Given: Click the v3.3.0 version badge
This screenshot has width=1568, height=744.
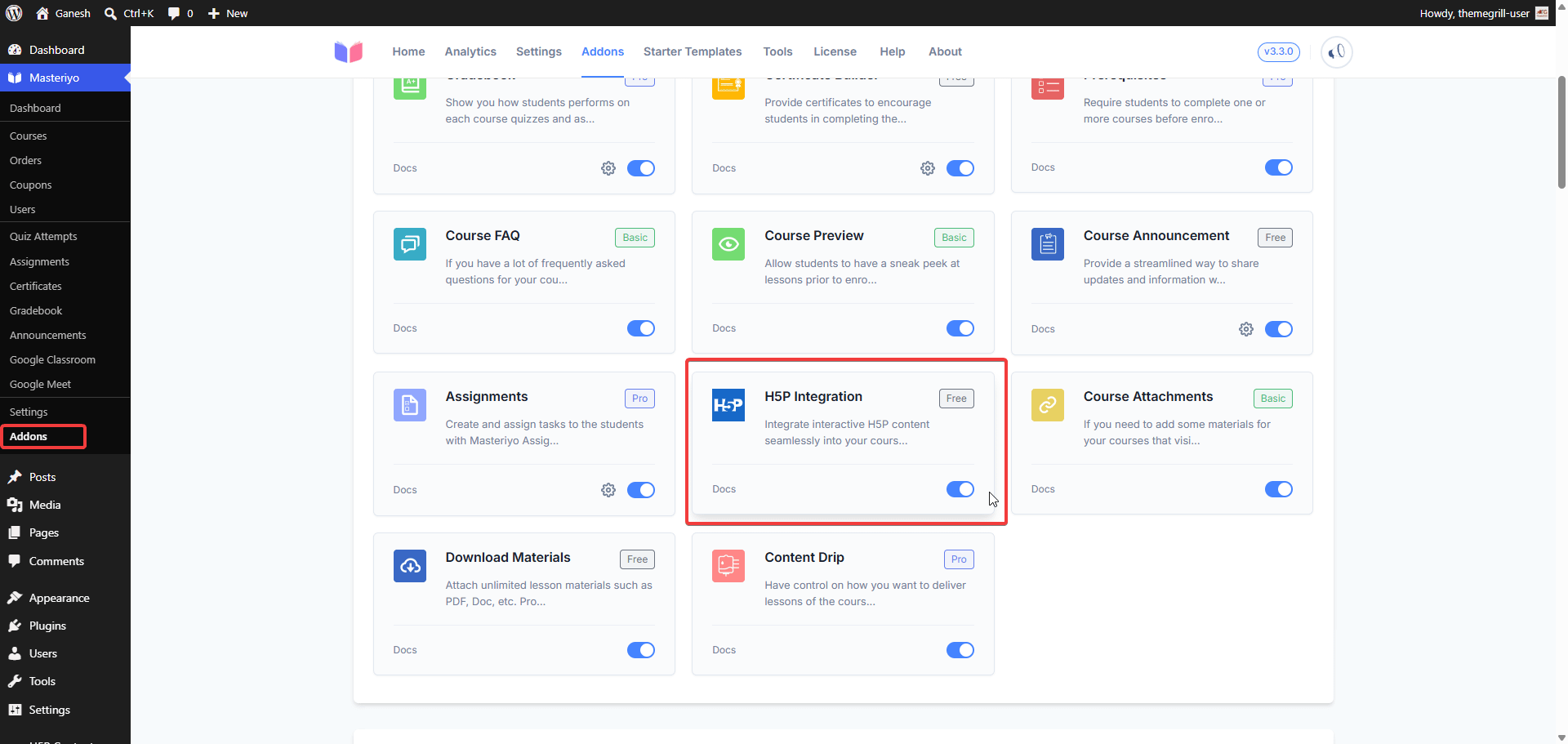Looking at the screenshot, I should pos(1278,51).
